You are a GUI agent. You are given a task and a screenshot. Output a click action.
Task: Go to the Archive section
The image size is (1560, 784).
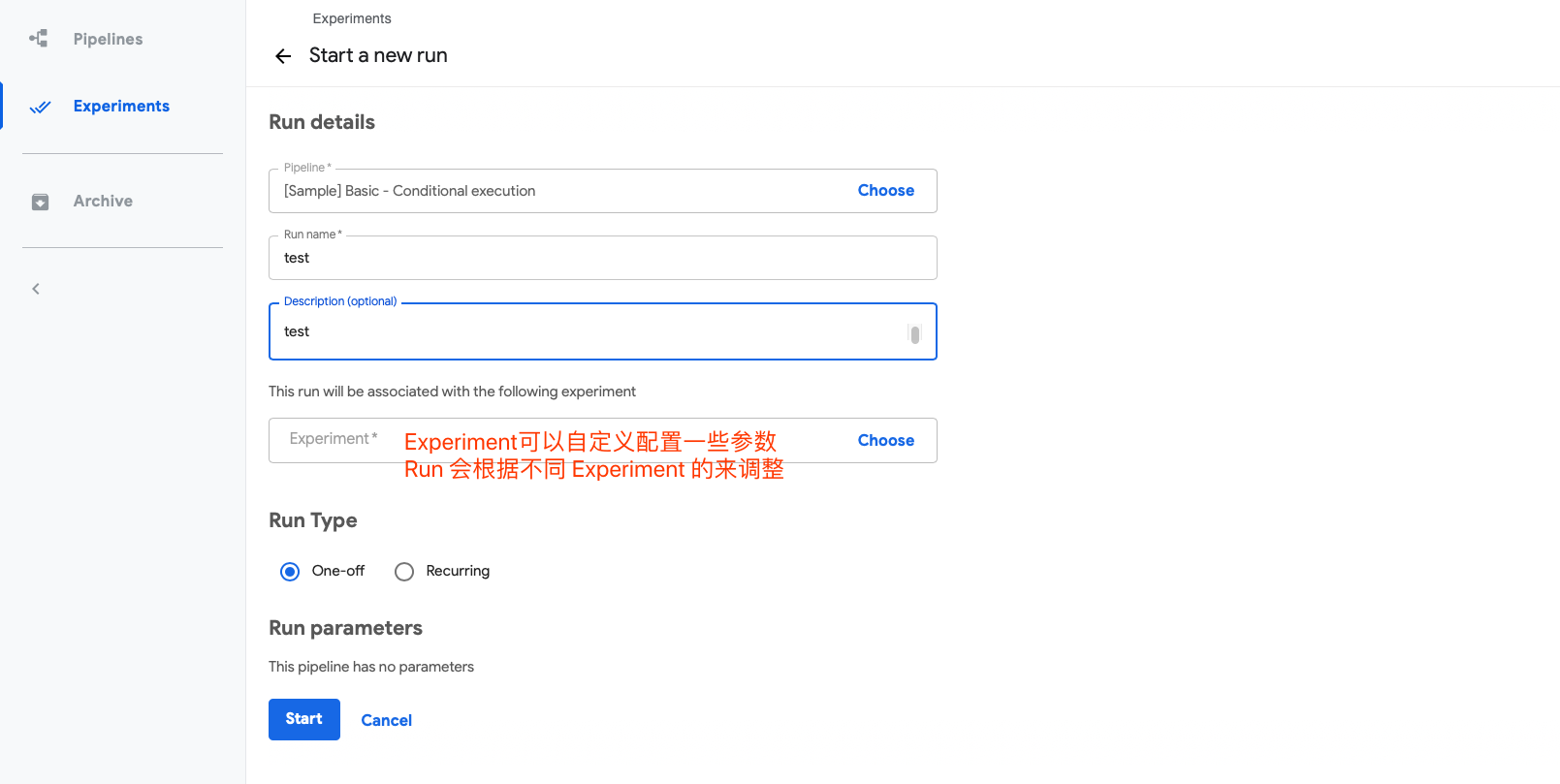tap(103, 202)
